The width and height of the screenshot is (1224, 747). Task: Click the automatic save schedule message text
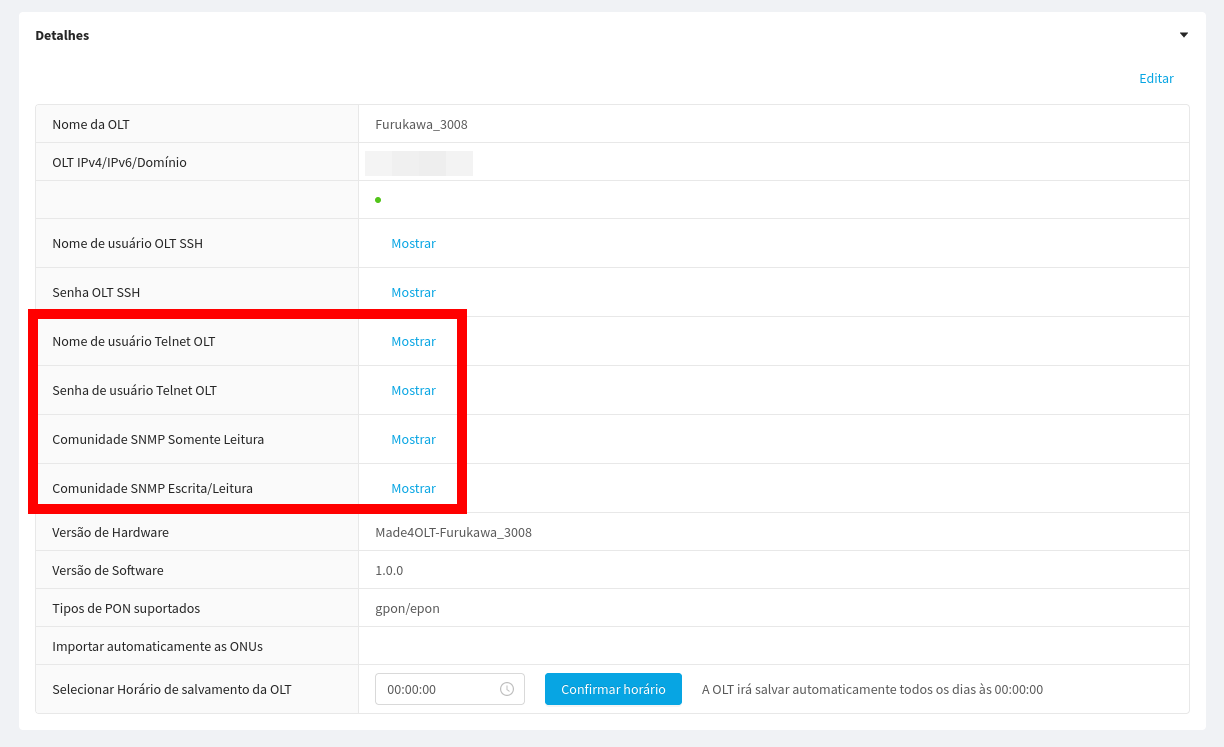(872, 689)
